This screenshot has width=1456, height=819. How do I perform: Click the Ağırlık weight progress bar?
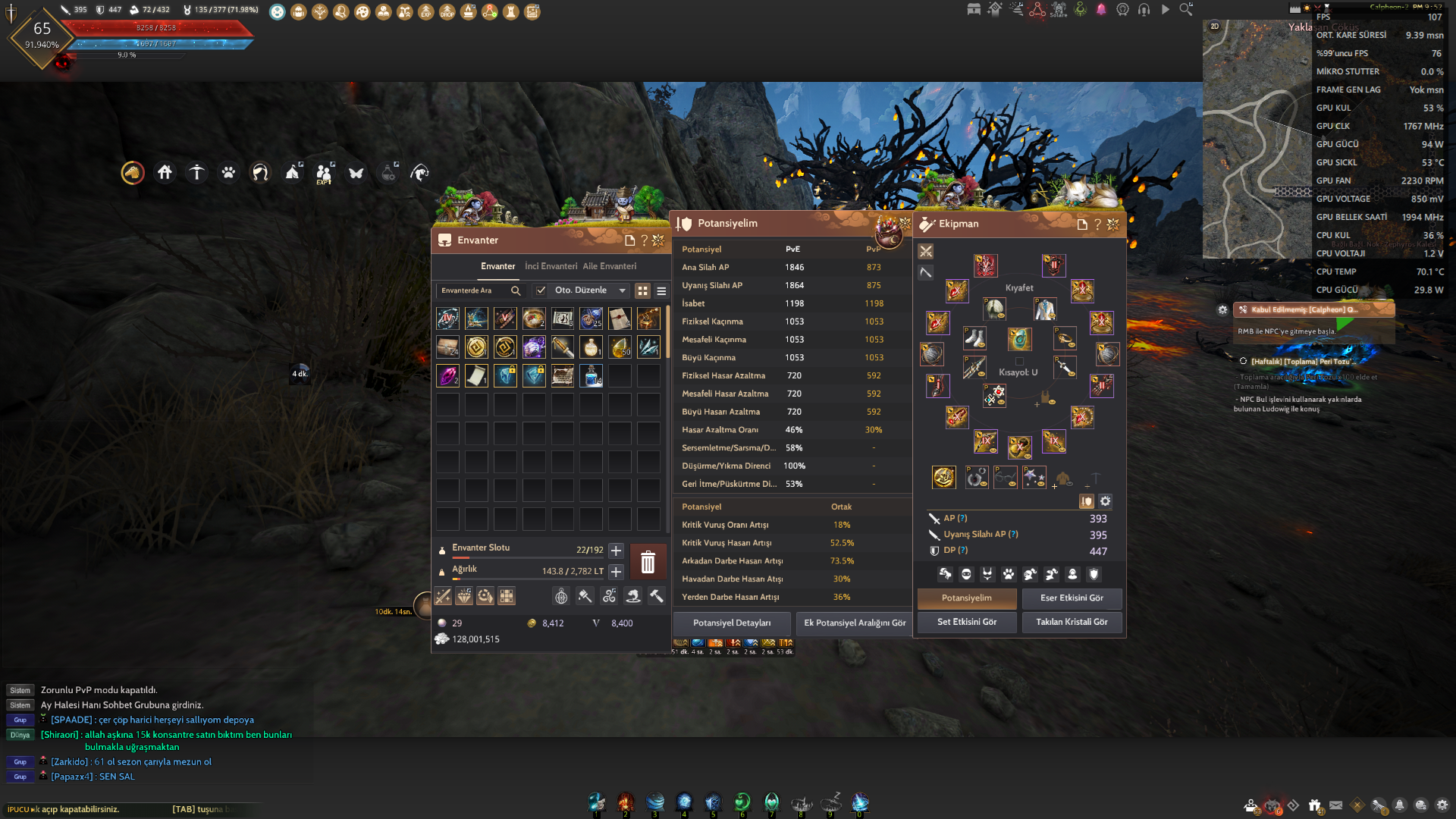pyautogui.click(x=528, y=579)
